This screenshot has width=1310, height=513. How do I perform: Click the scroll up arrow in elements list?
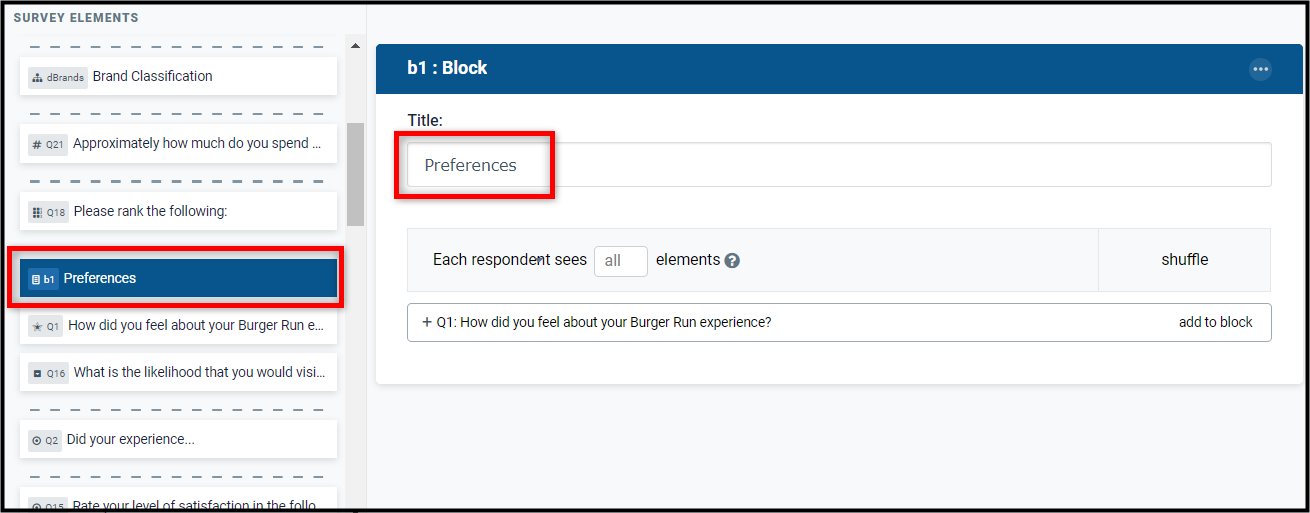[x=355, y=45]
